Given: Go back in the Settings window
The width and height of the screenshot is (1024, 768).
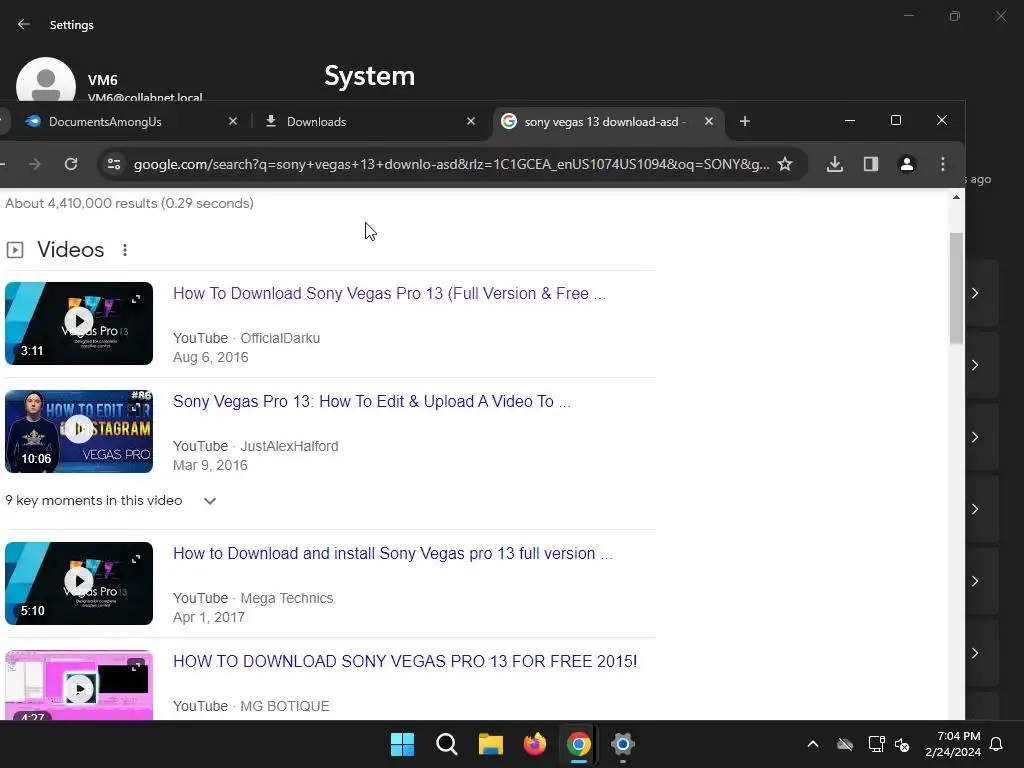Looking at the screenshot, I should coord(24,24).
